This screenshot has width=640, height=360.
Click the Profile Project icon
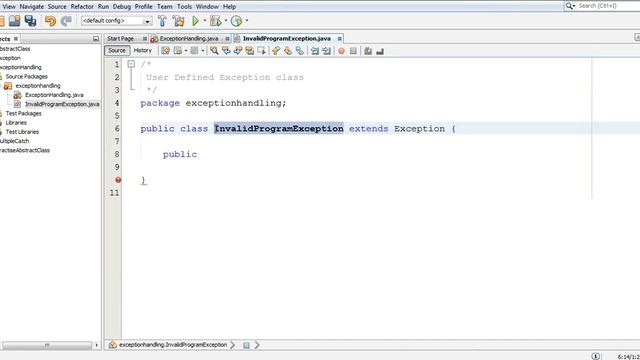[x=236, y=21]
